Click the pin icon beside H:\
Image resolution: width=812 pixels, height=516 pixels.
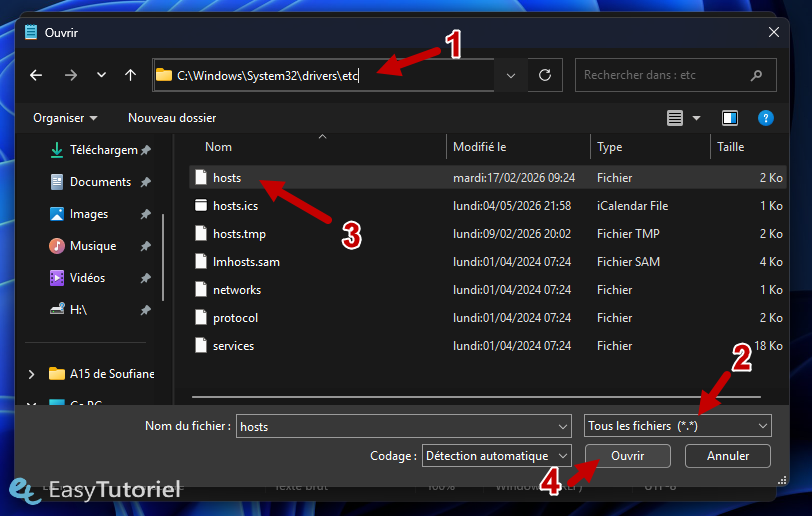tap(146, 310)
